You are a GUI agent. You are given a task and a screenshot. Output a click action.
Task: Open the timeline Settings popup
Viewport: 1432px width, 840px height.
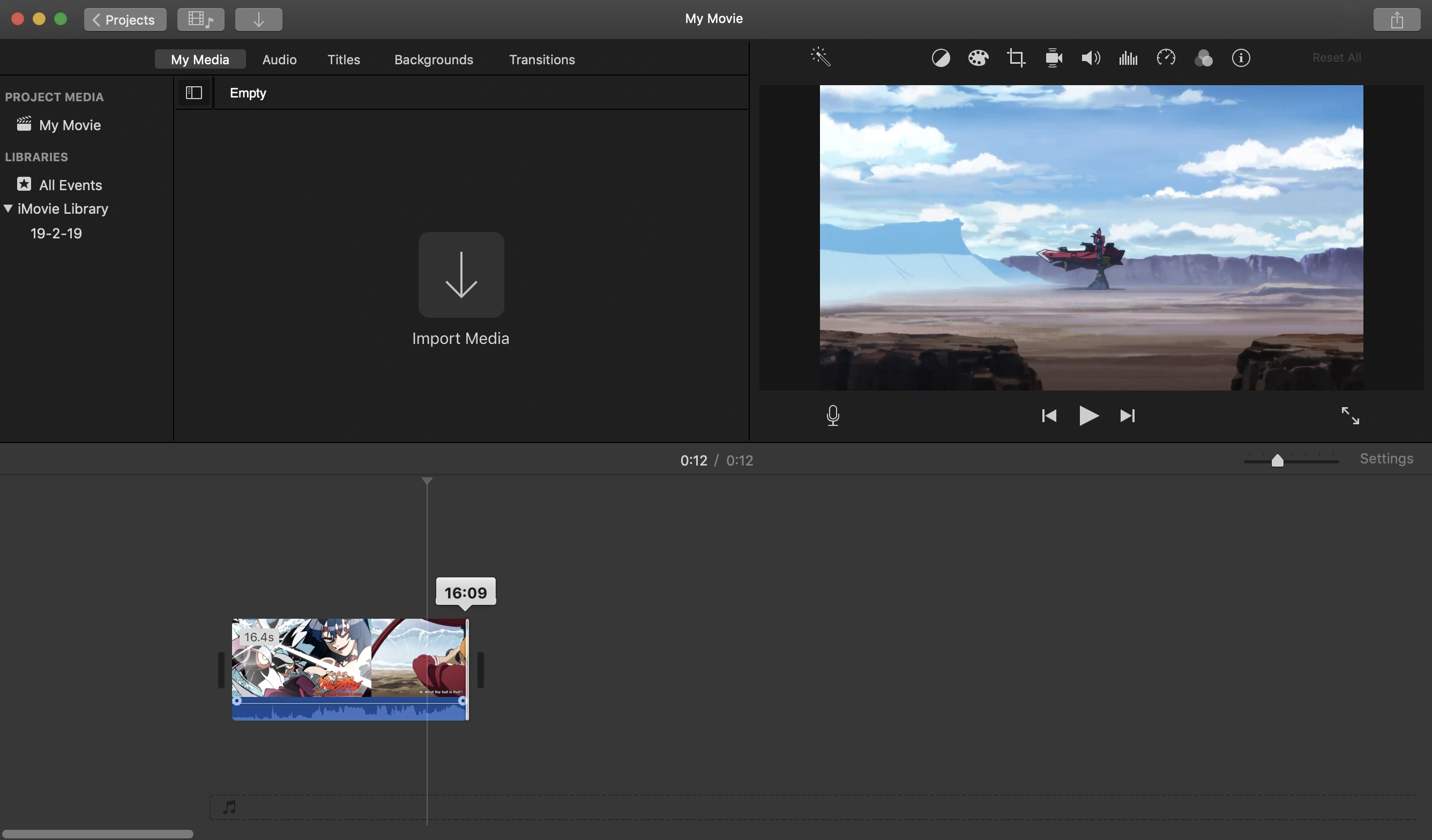(x=1386, y=459)
